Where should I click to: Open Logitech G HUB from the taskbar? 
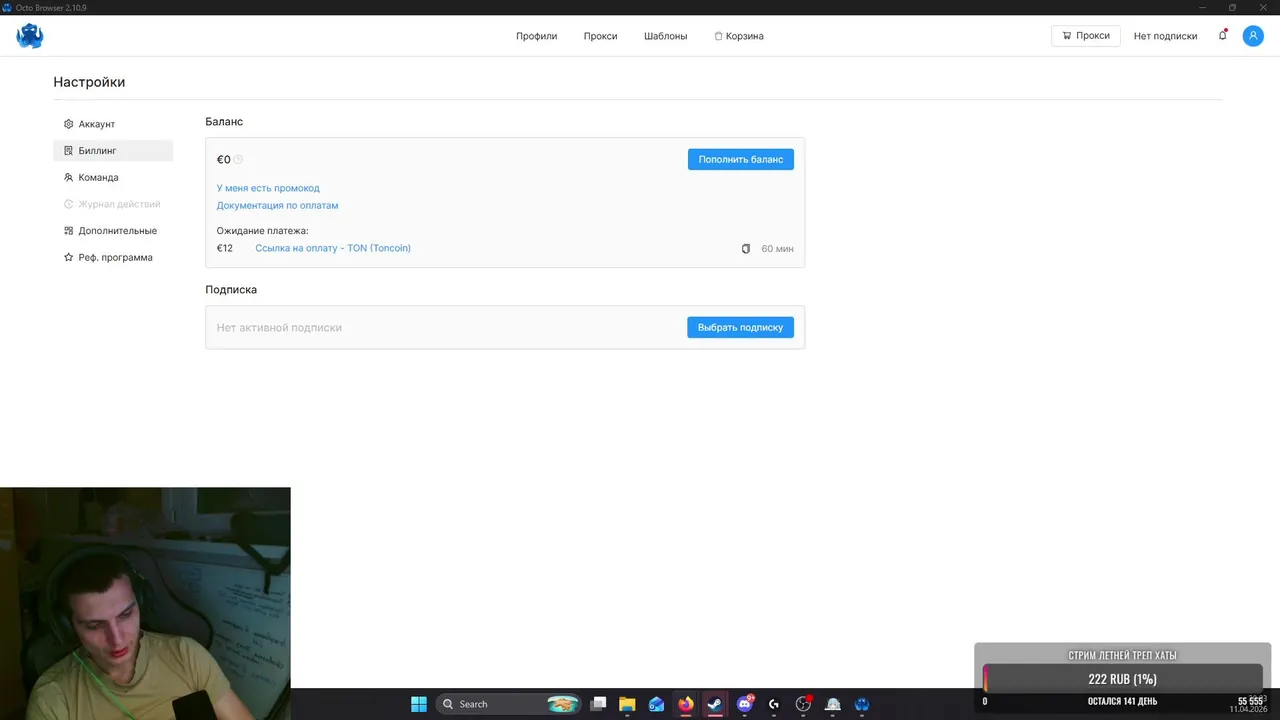click(x=773, y=704)
